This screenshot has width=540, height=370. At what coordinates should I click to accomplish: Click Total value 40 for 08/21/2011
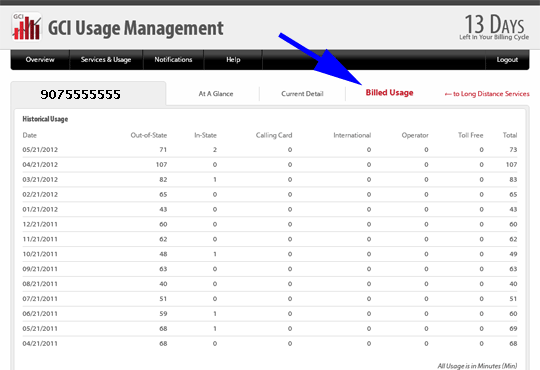click(x=513, y=284)
